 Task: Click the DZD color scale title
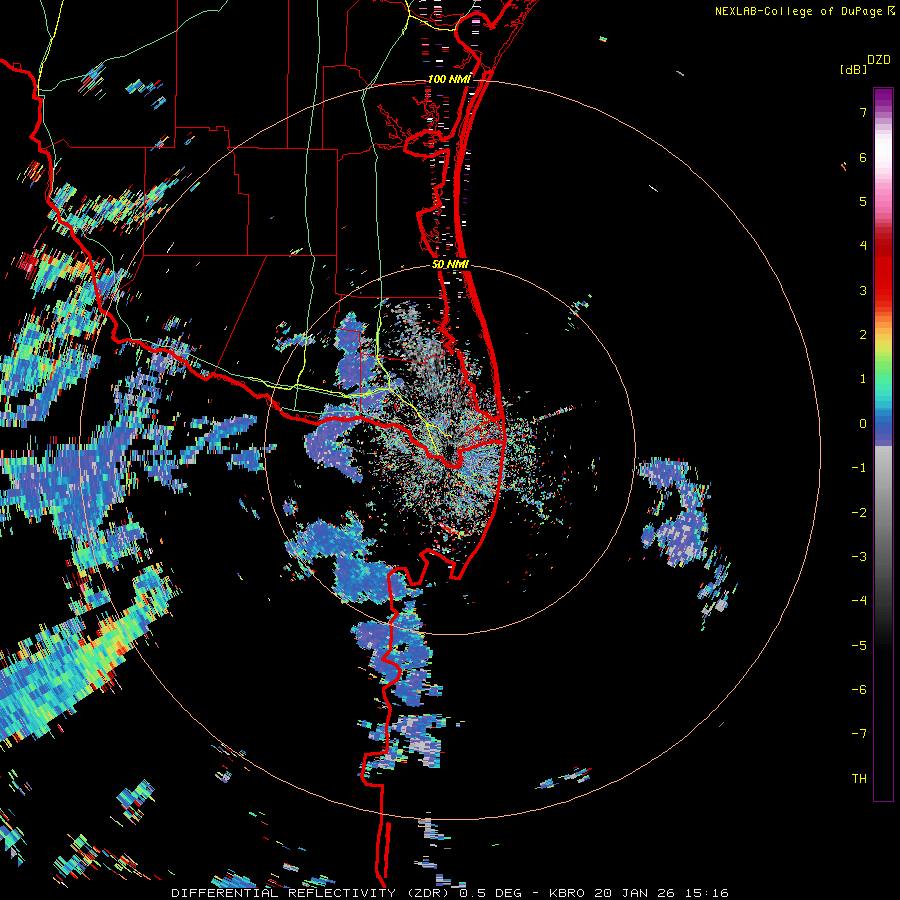coord(879,60)
